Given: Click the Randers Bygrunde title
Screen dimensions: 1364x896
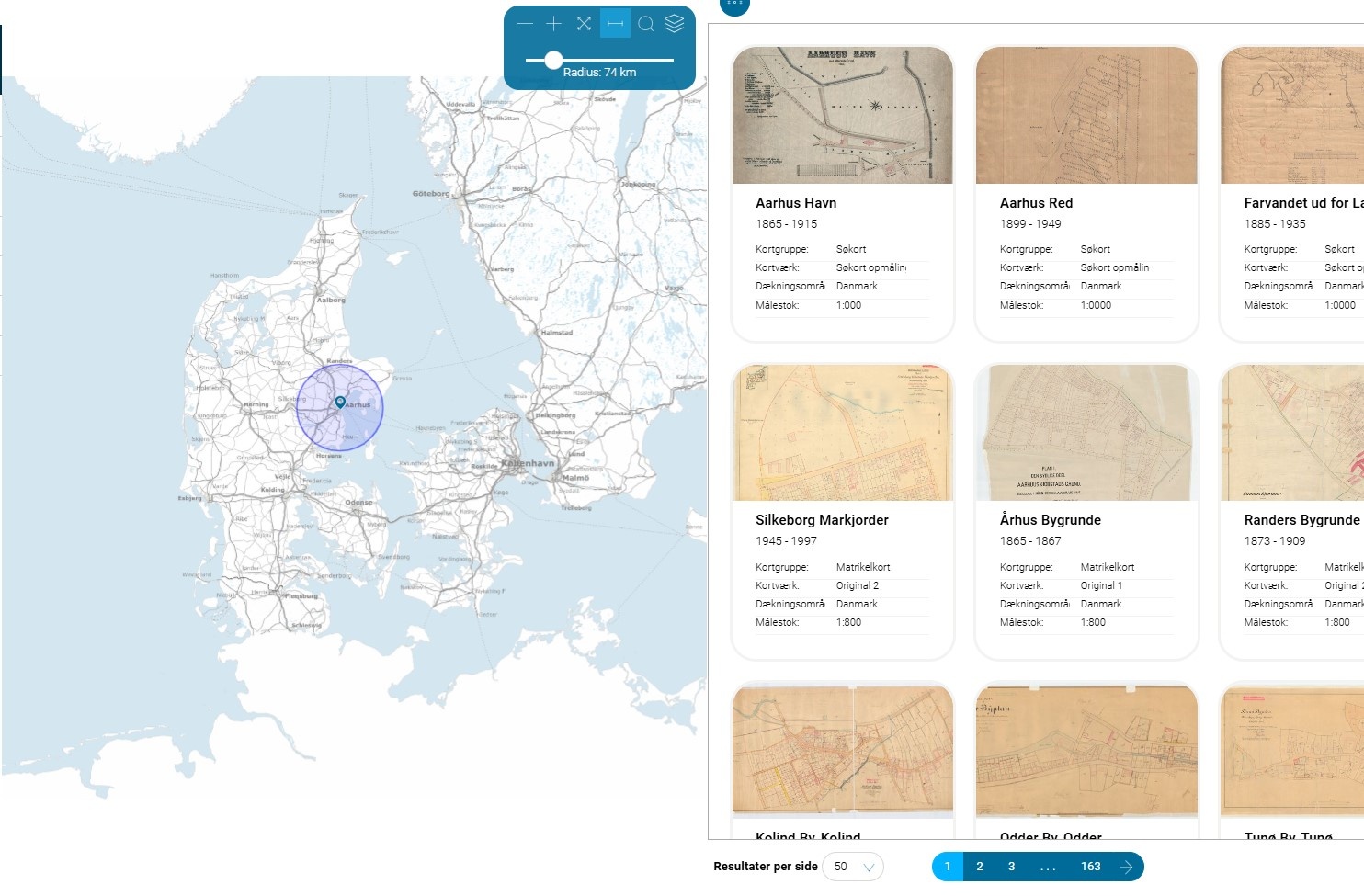Looking at the screenshot, I should click(x=1301, y=520).
